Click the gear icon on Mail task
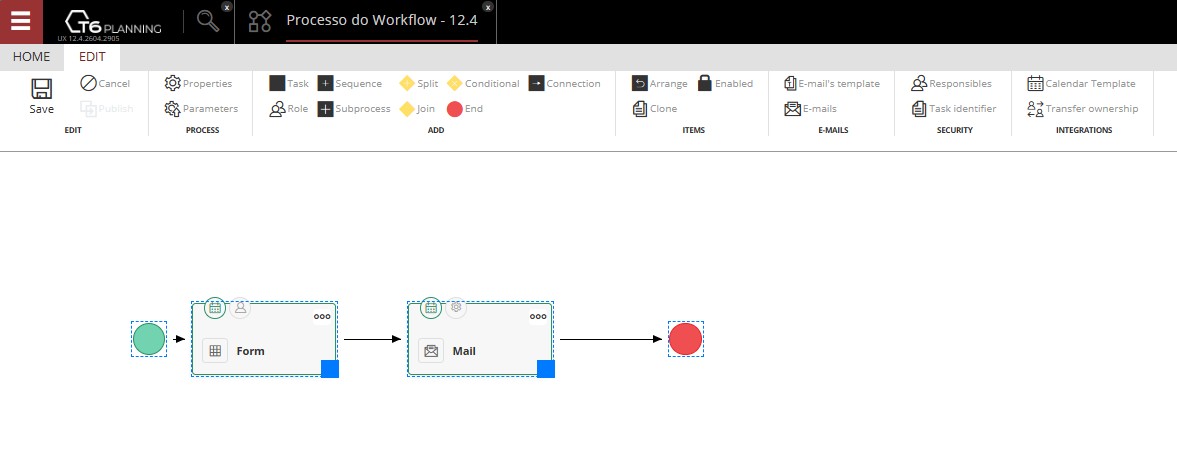The width and height of the screenshot is (1177, 457). pyautogui.click(x=456, y=308)
